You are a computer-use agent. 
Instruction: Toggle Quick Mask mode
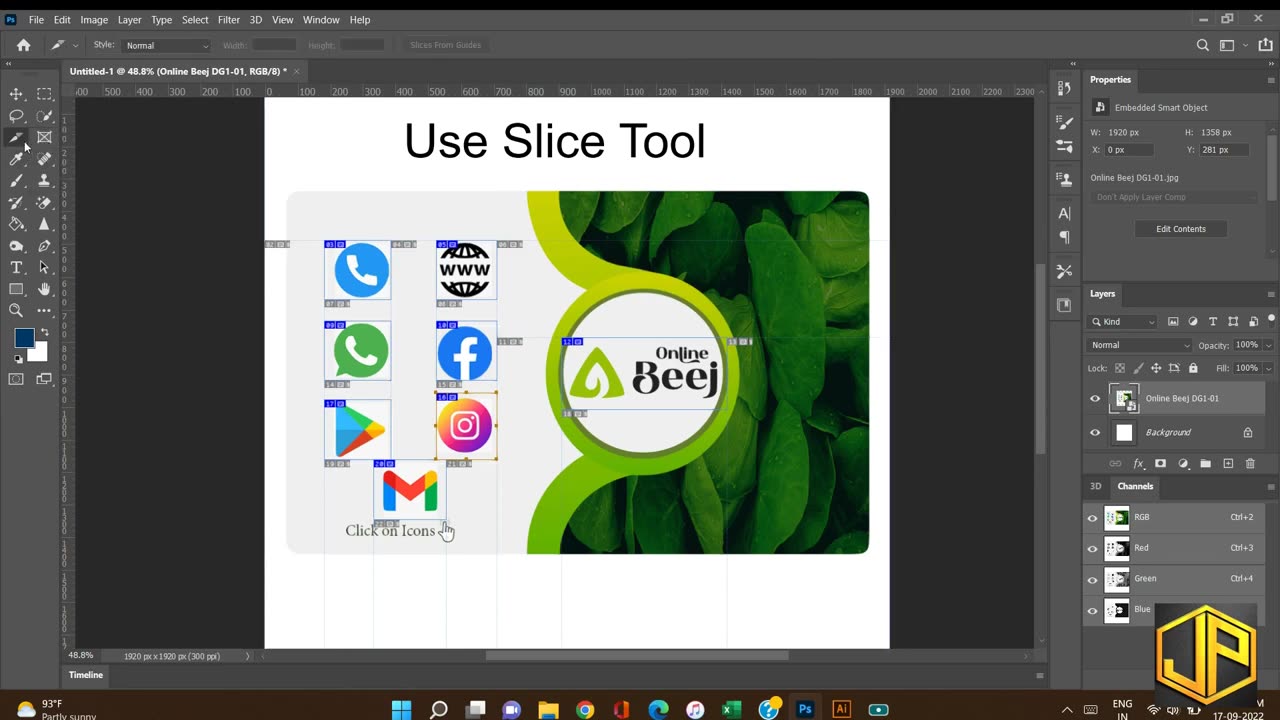[16, 379]
